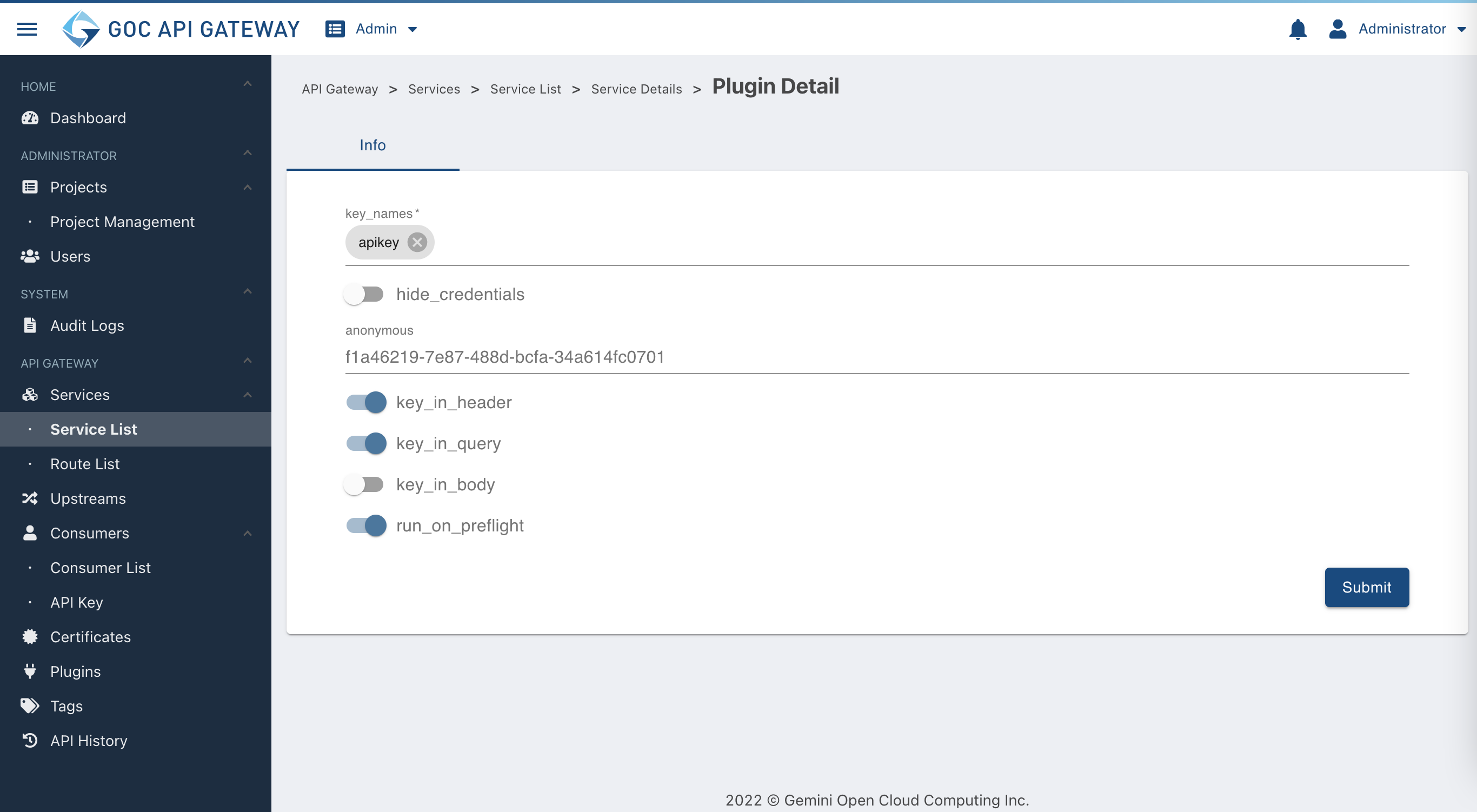Turn on the key_in_body switch

[x=365, y=484]
